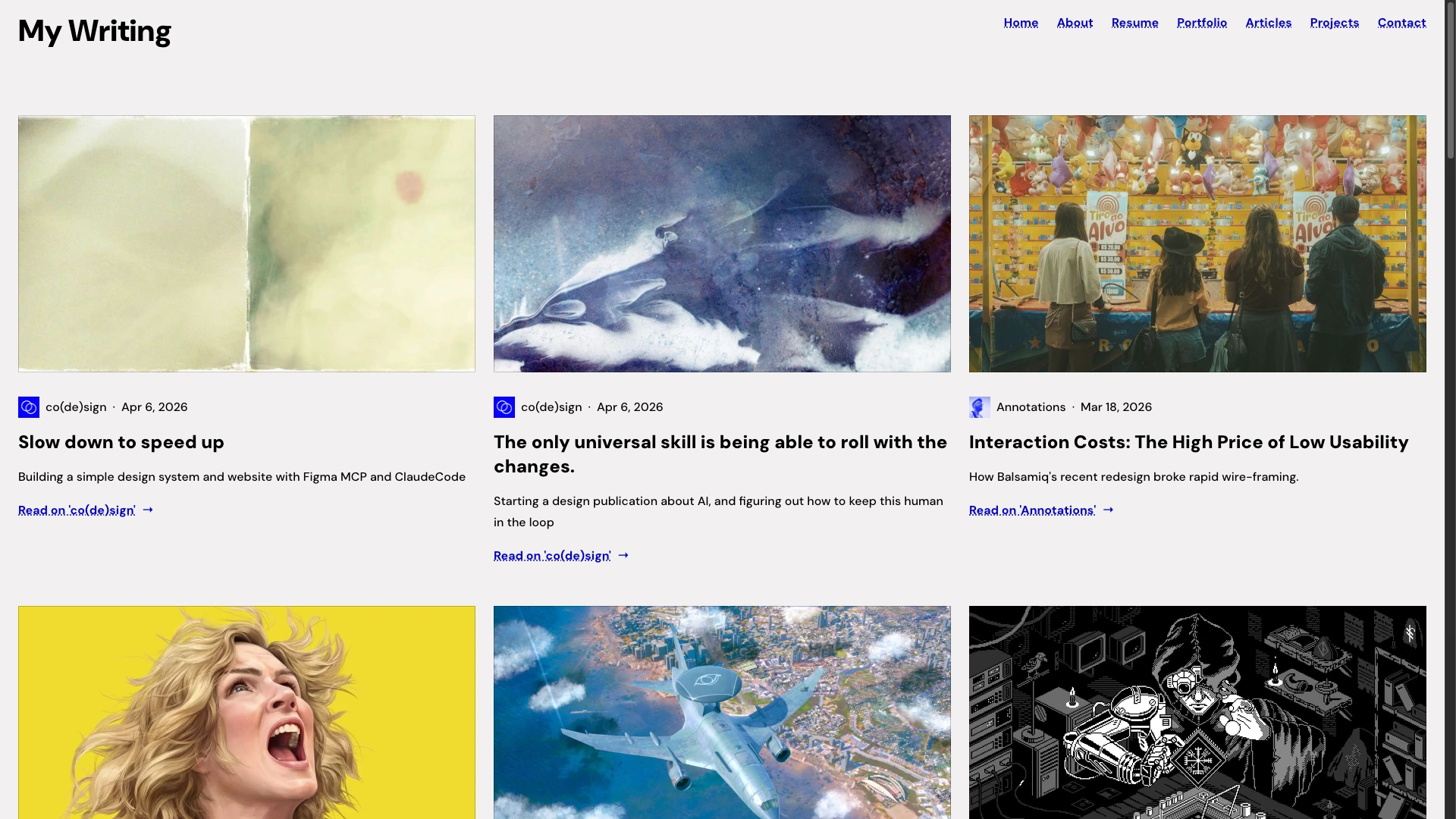Click the Annotations publication avatar icon
Viewport: 1456px width, 819px height.
980,407
